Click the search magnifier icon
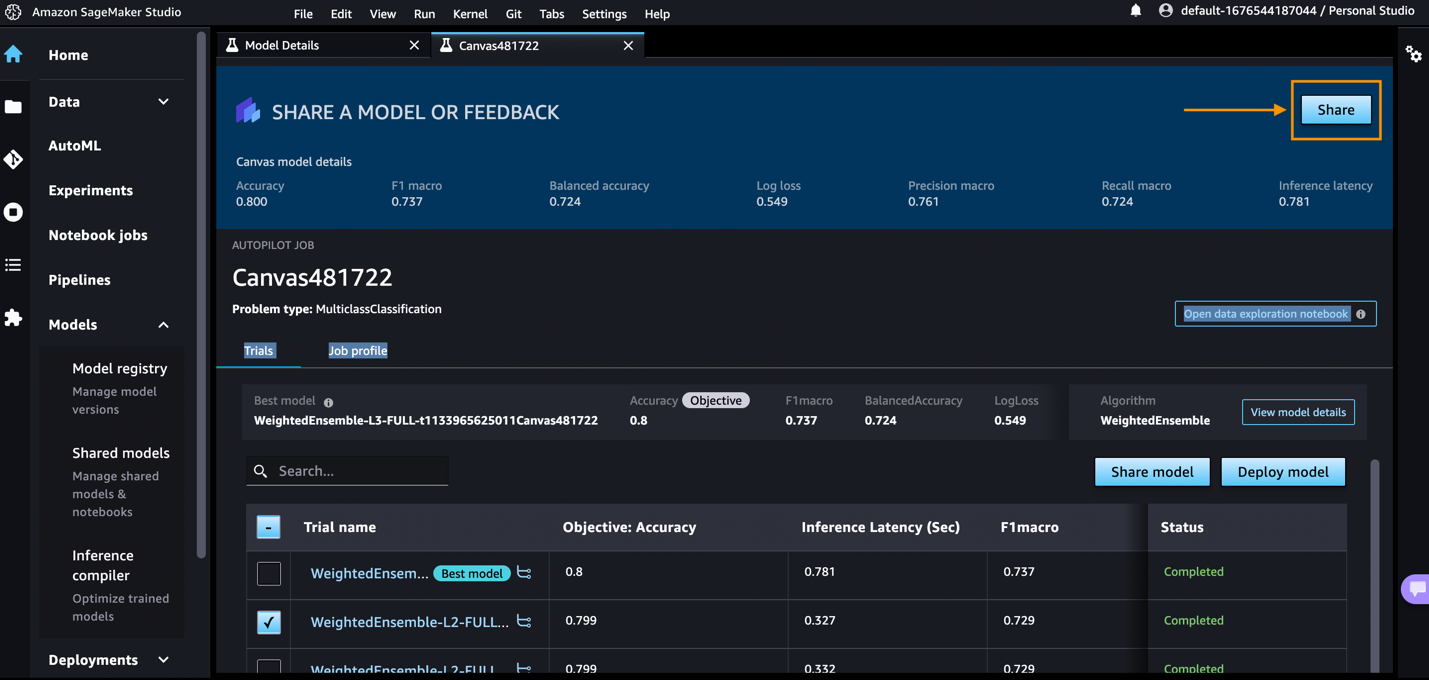The height and width of the screenshot is (680, 1429). point(261,471)
